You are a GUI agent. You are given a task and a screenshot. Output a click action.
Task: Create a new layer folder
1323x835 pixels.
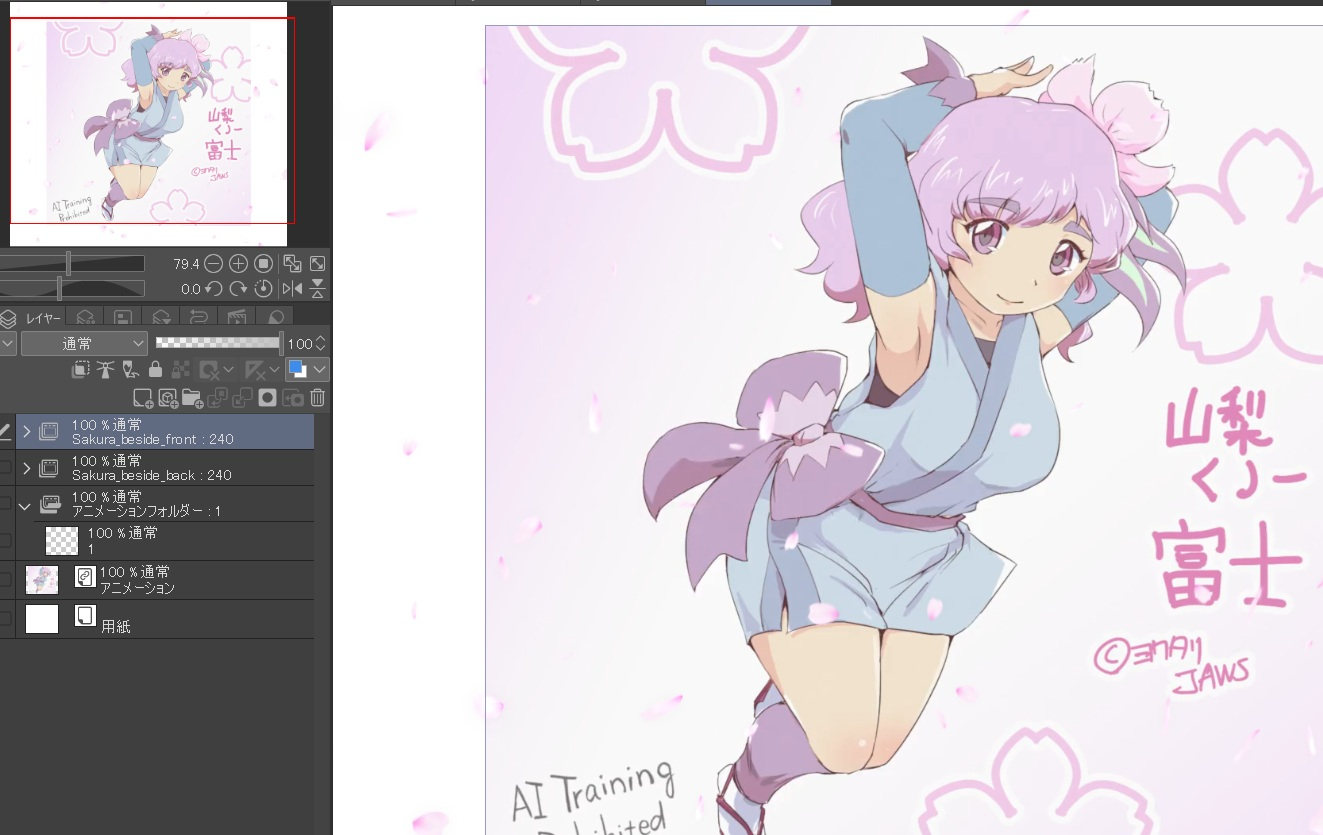[192, 398]
